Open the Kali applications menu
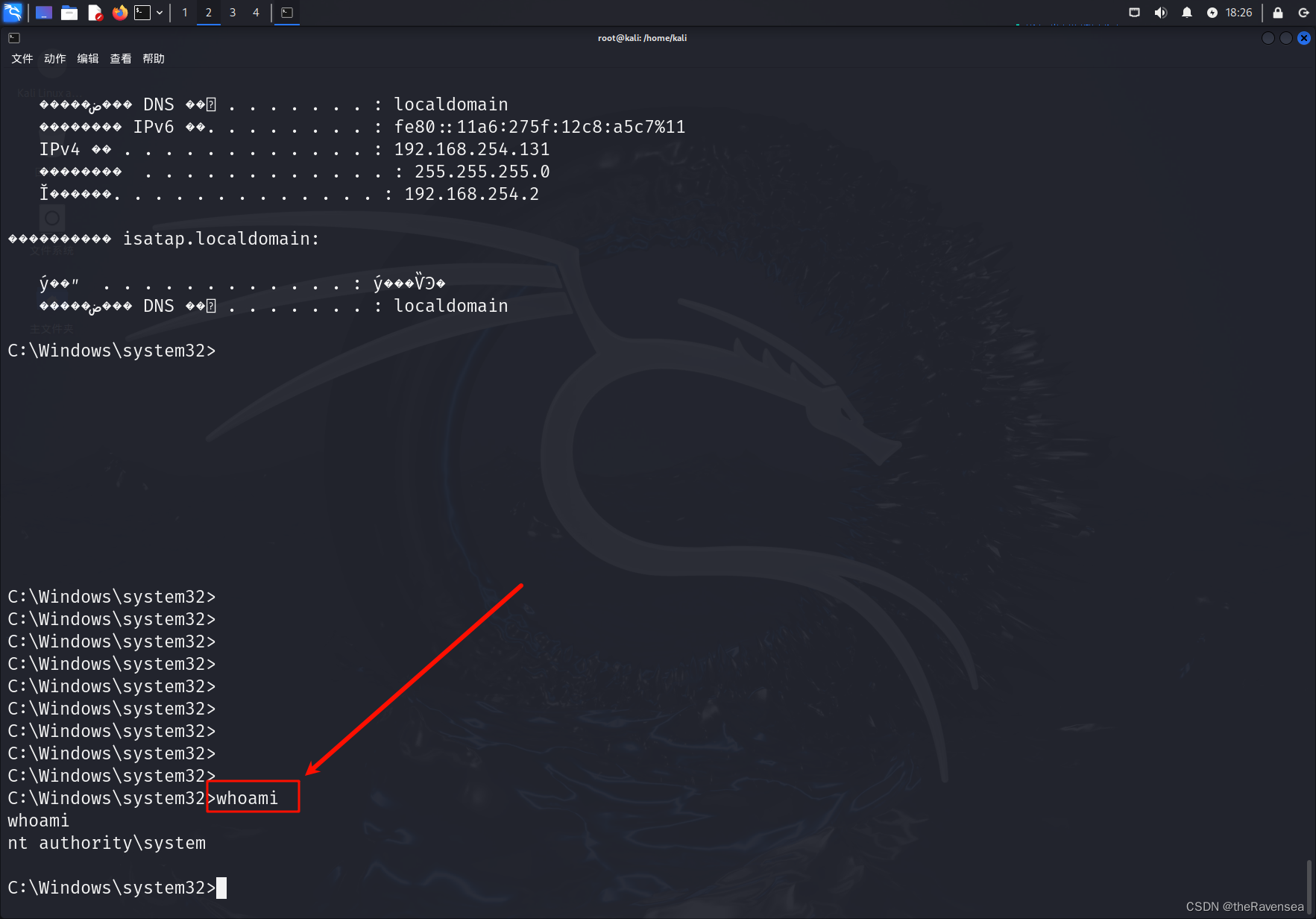This screenshot has width=1316, height=919. pos(13,12)
